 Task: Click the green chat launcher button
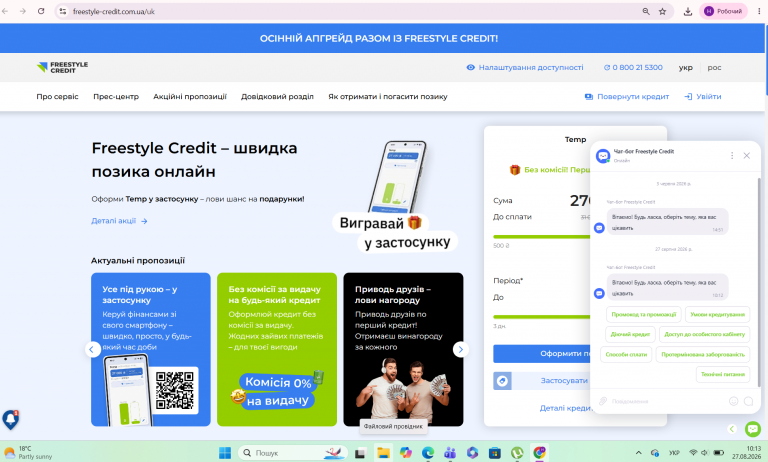[753, 429]
